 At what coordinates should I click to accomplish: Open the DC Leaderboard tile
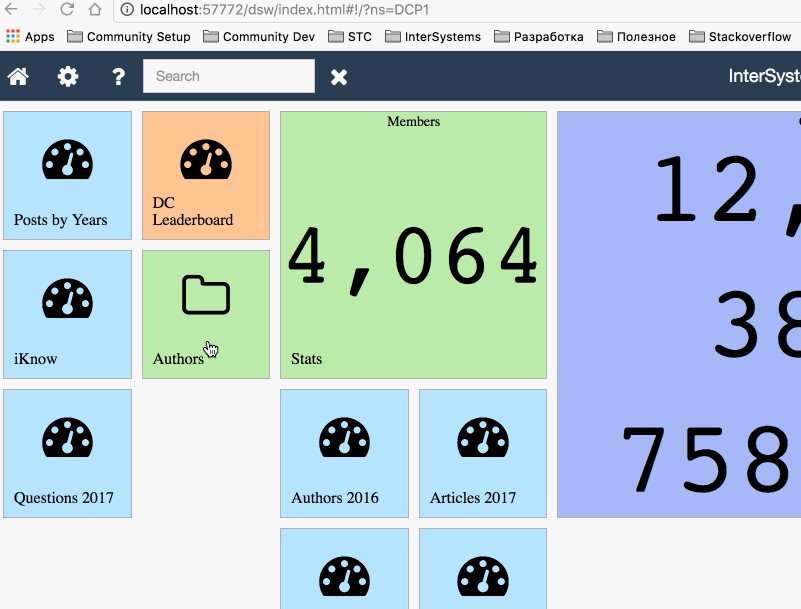(205, 175)
